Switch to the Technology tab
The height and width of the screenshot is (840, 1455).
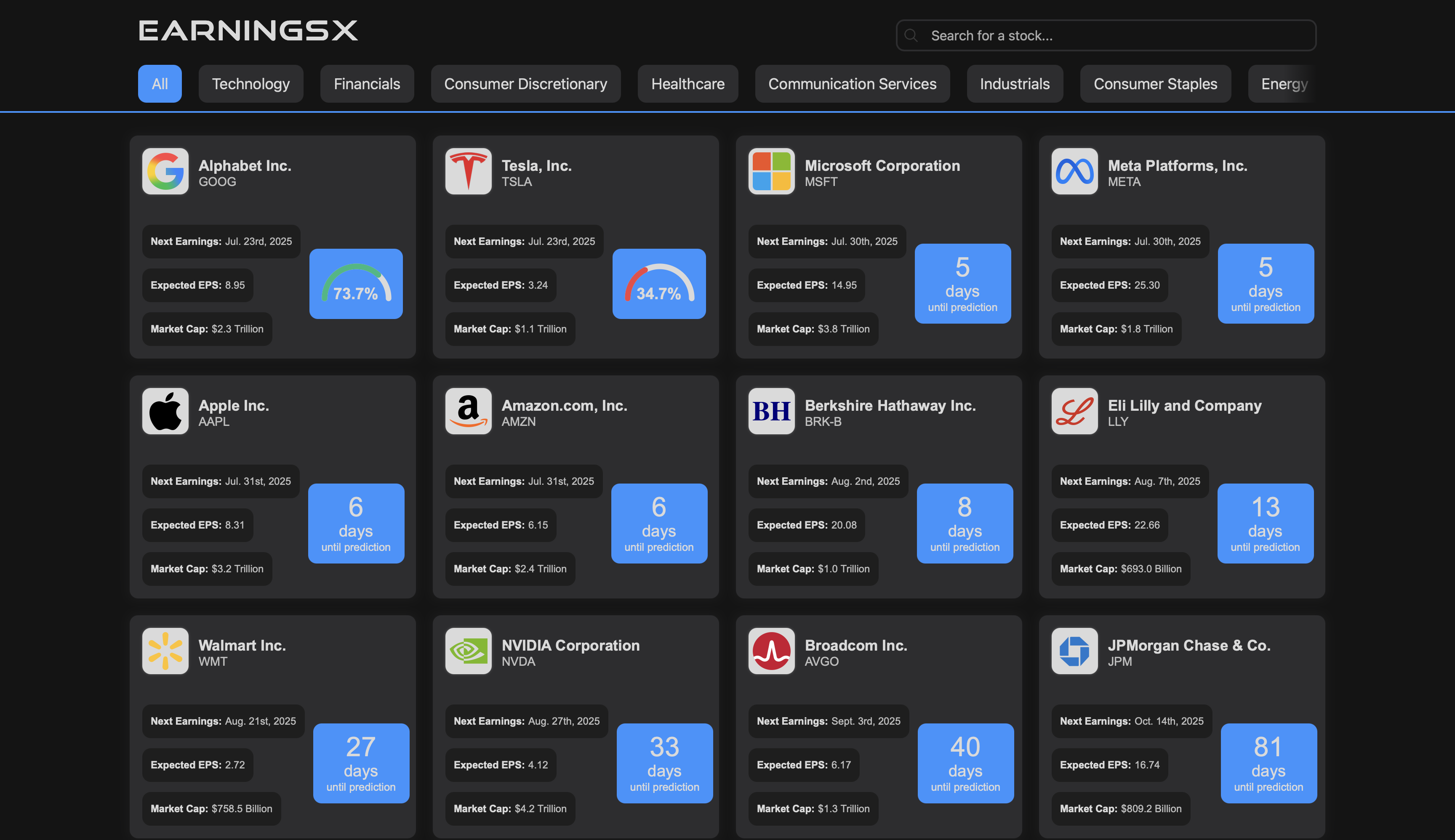250,84
